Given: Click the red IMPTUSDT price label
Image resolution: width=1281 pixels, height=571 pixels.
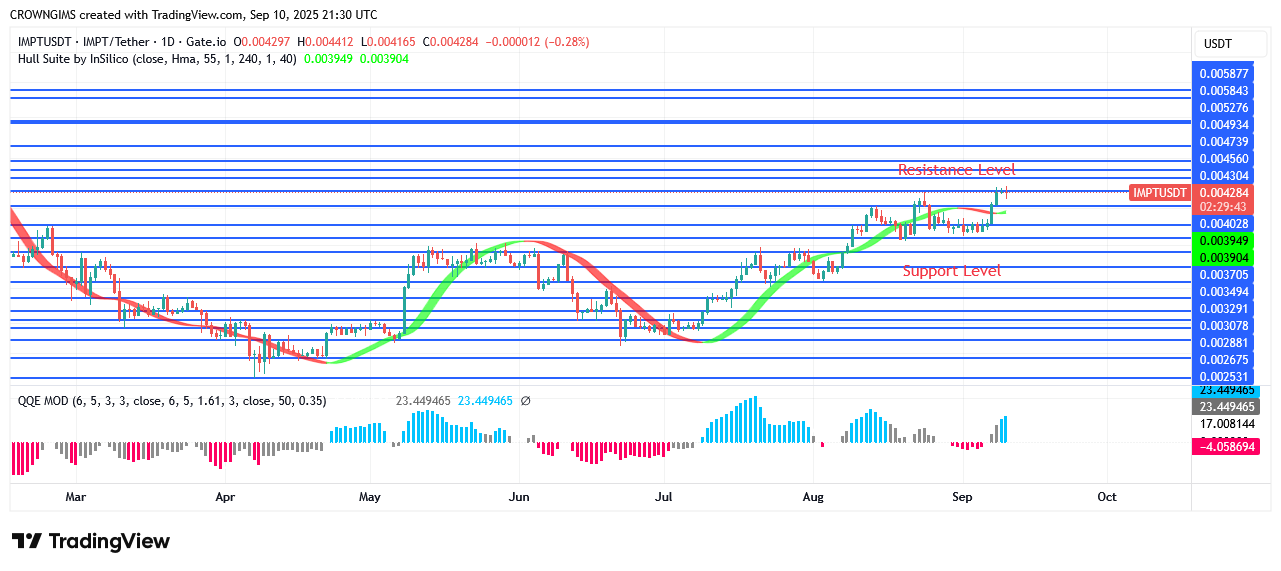Looking at the screenshot, I should pyautogui.click(x=1159, y=193).
